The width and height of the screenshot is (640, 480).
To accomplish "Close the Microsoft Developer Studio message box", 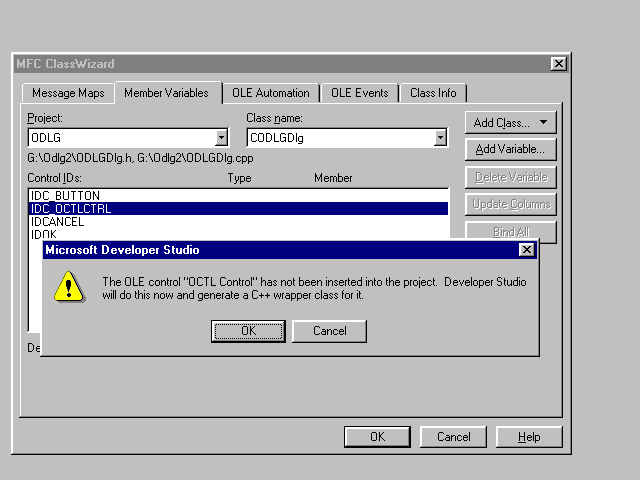I will (x=526, y=250).
